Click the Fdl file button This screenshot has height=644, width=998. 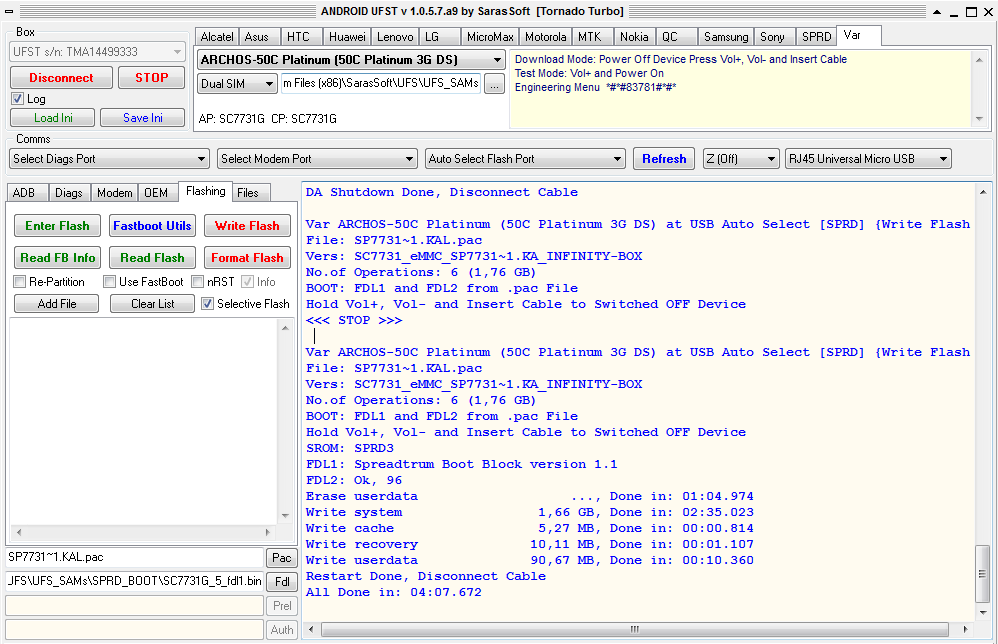(x=281, y=582)
